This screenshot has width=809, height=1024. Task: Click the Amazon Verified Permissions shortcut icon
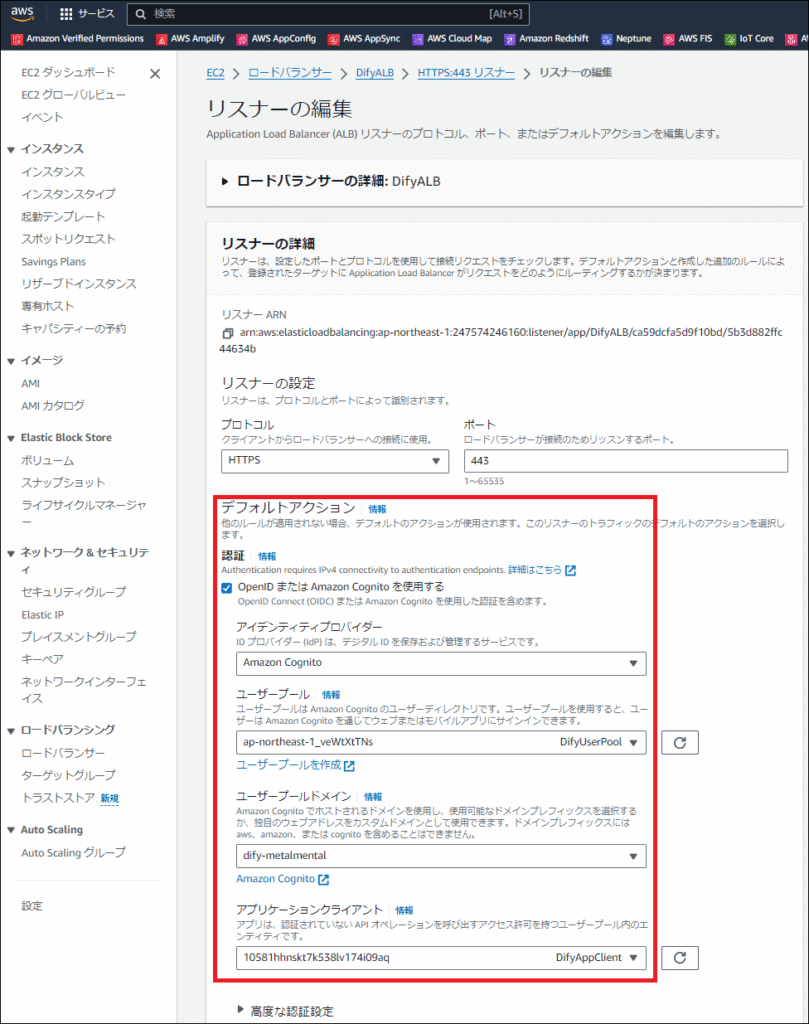pos(17,39)
